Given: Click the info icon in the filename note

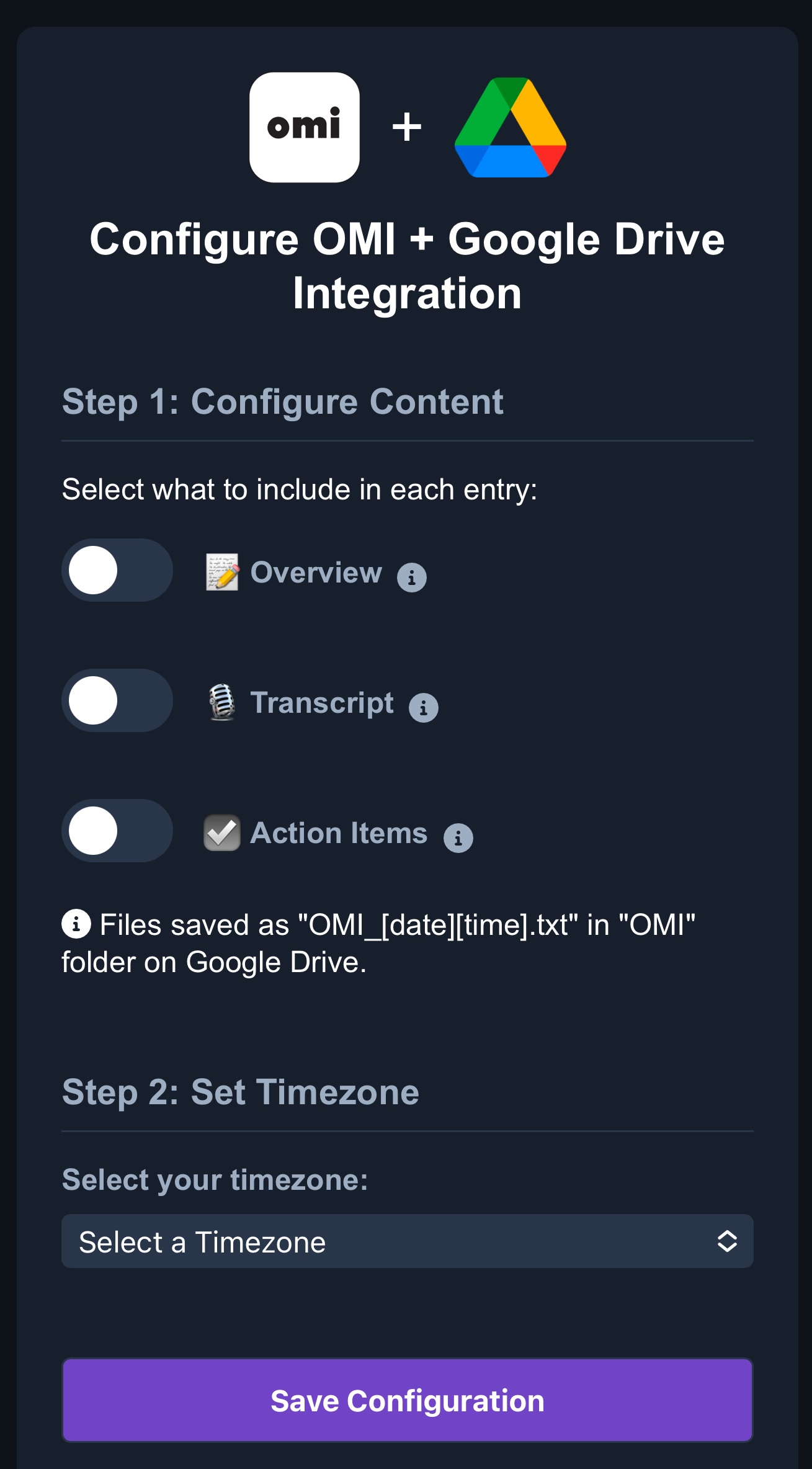Looking at the screenshot, I should pos(76,924).
